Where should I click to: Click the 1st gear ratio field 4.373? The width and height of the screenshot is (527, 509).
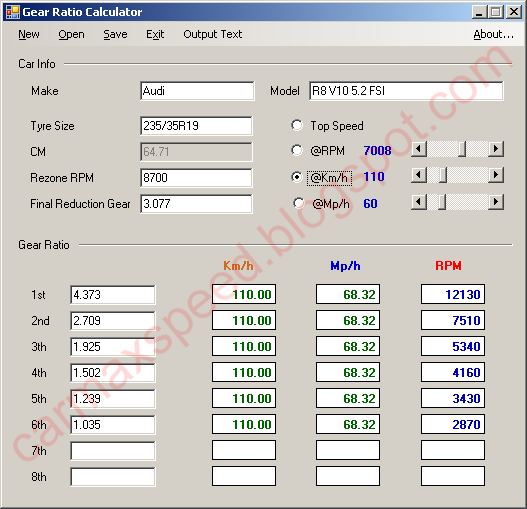coord(113,295)
